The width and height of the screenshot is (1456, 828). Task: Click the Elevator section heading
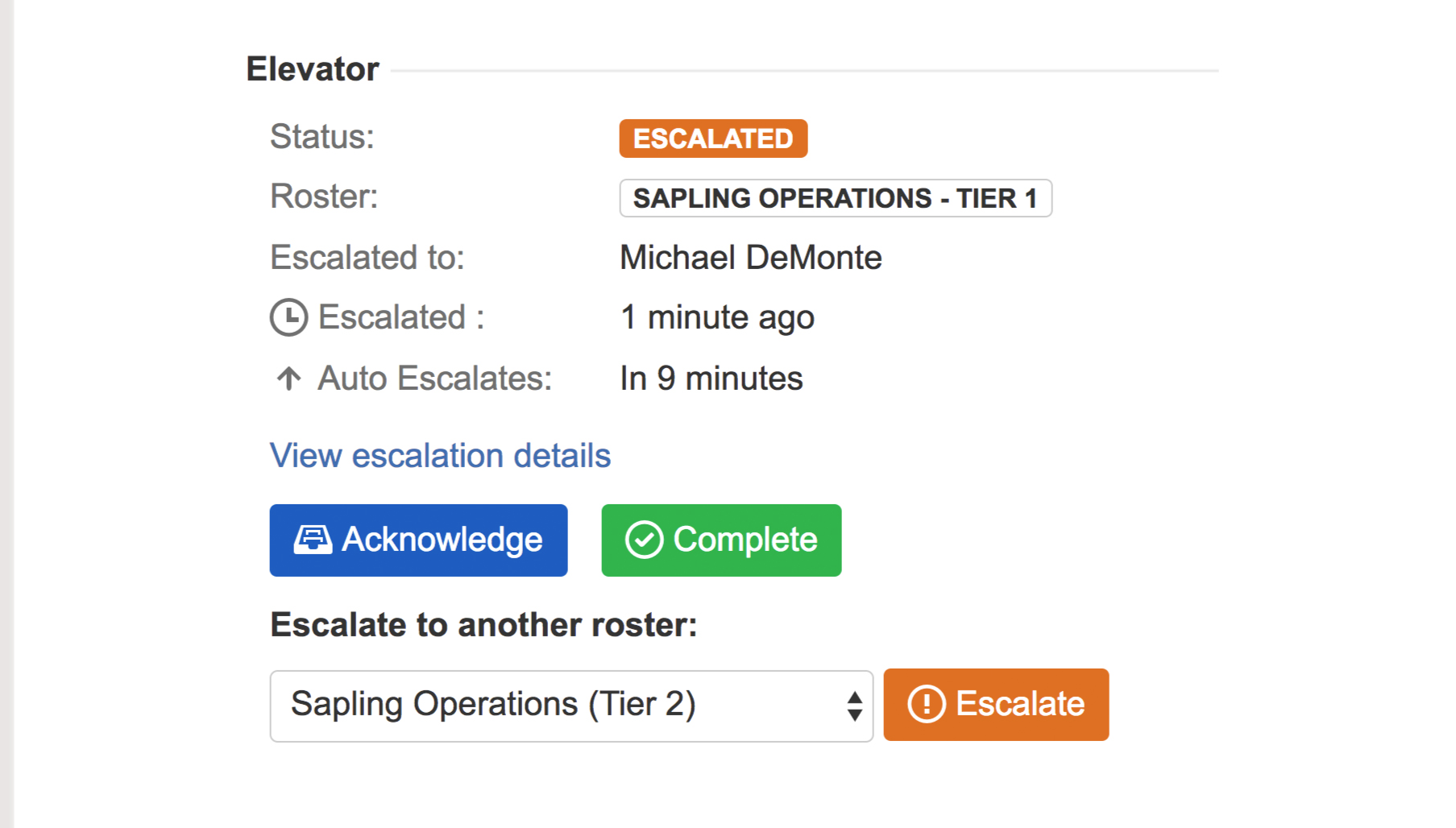(x=313, y=69)
